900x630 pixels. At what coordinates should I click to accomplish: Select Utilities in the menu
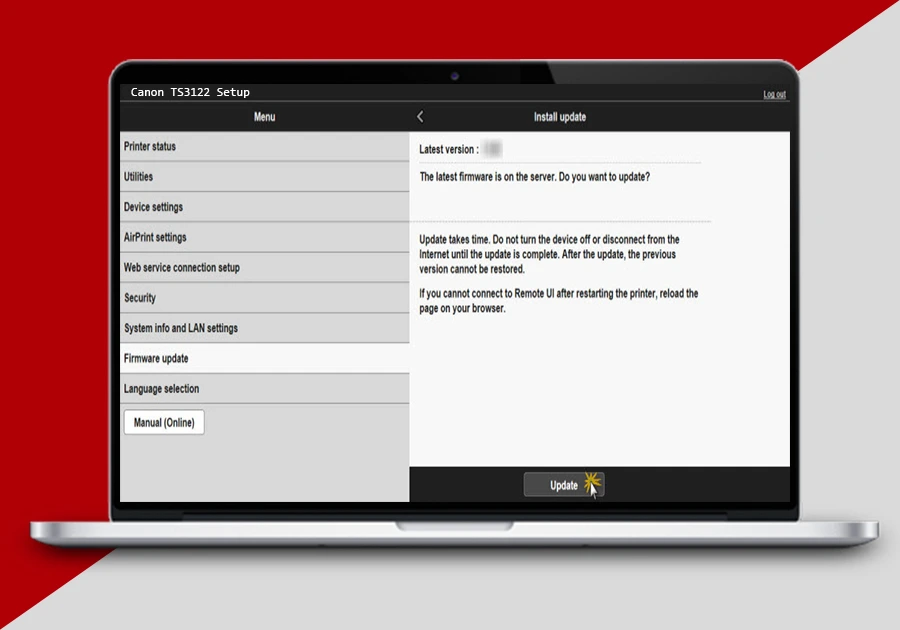(265, 177)
